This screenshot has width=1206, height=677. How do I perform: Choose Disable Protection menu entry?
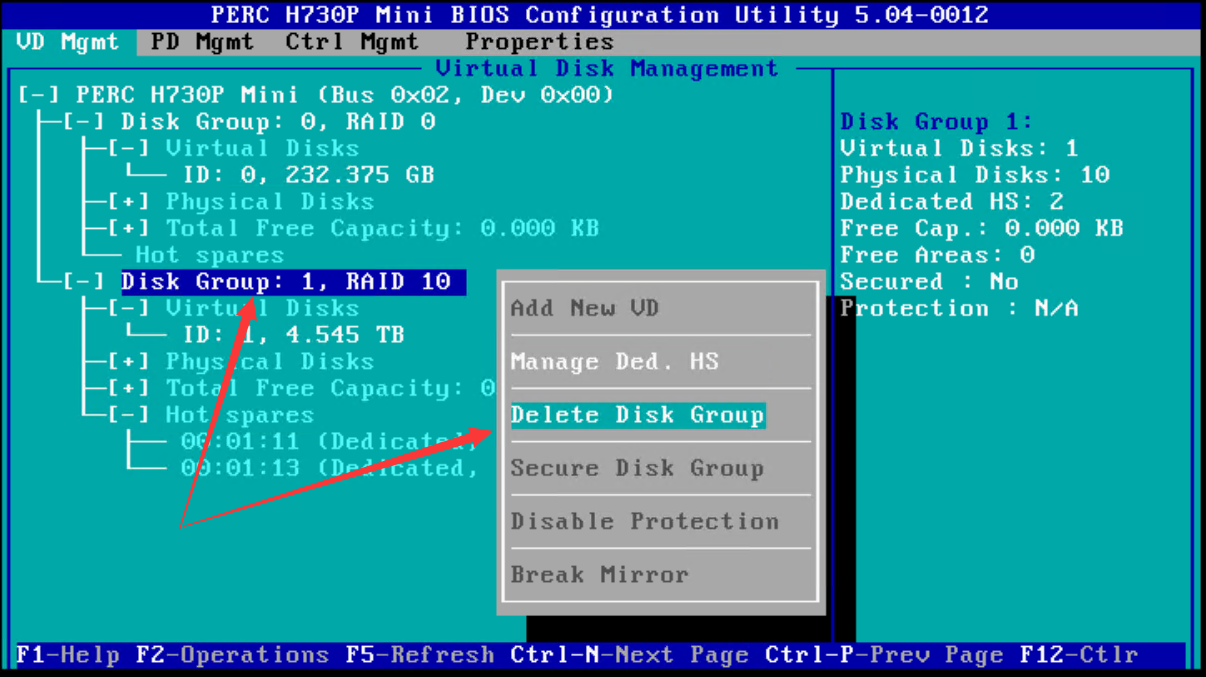[x=645, y=521]
